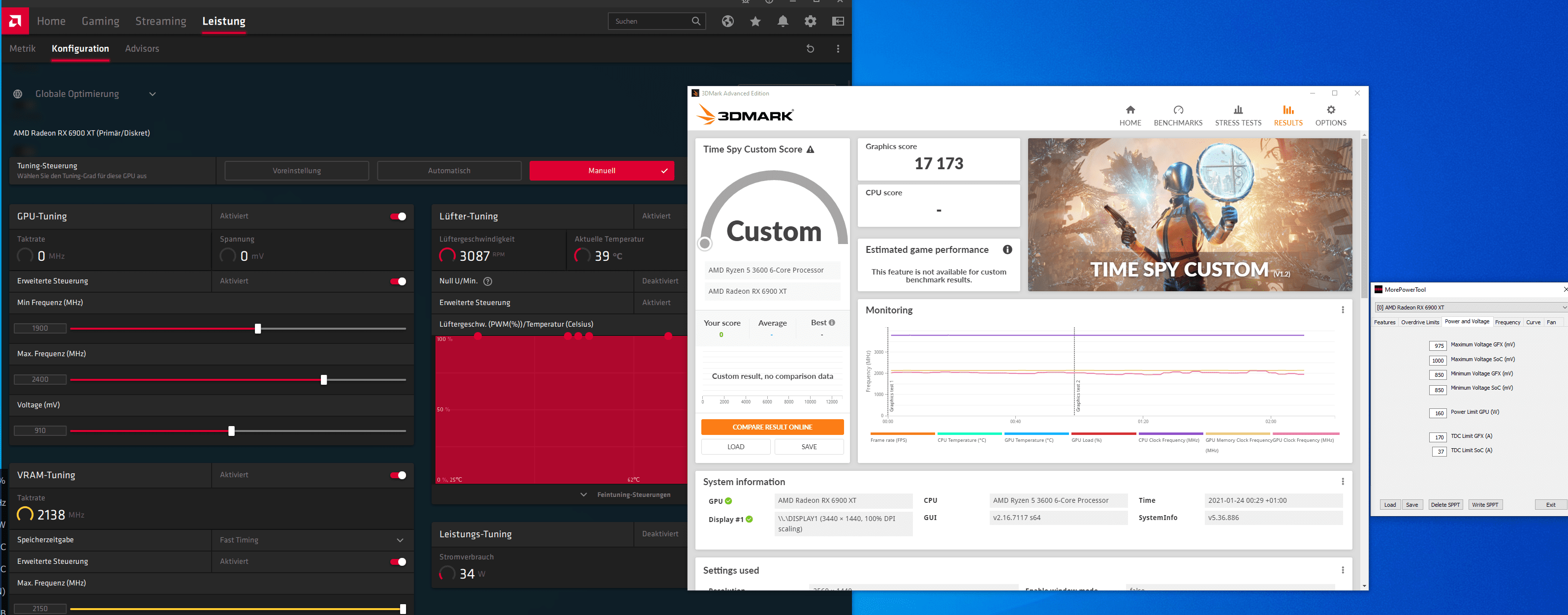
Task: Open MorePowerTool Curve tab
Action: coord(1533,322)
